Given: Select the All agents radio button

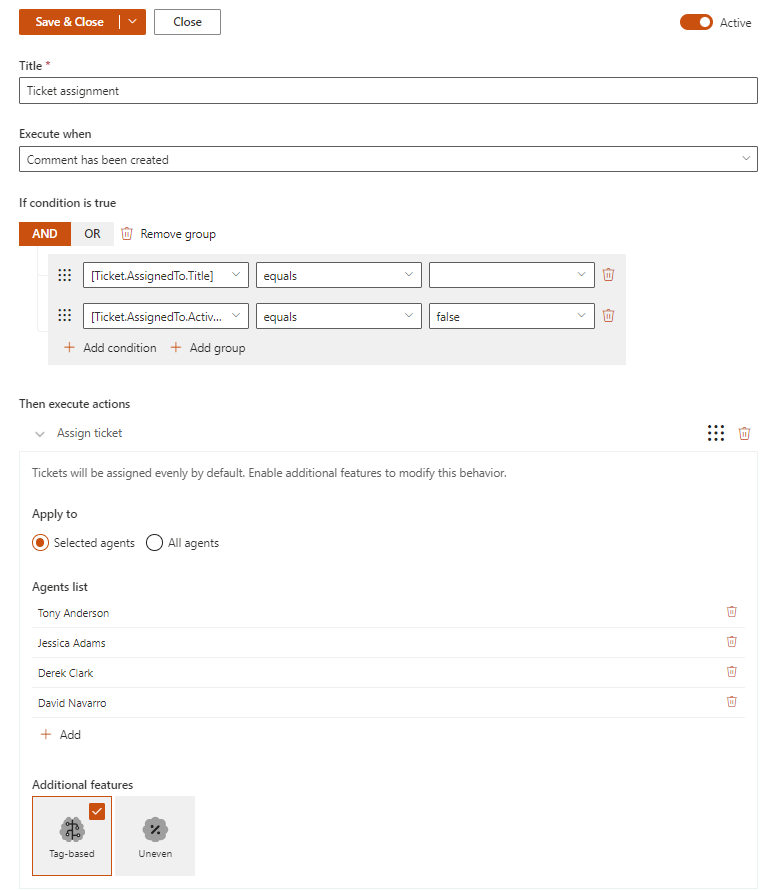Looking at the screenshot, I should point(154,543).
